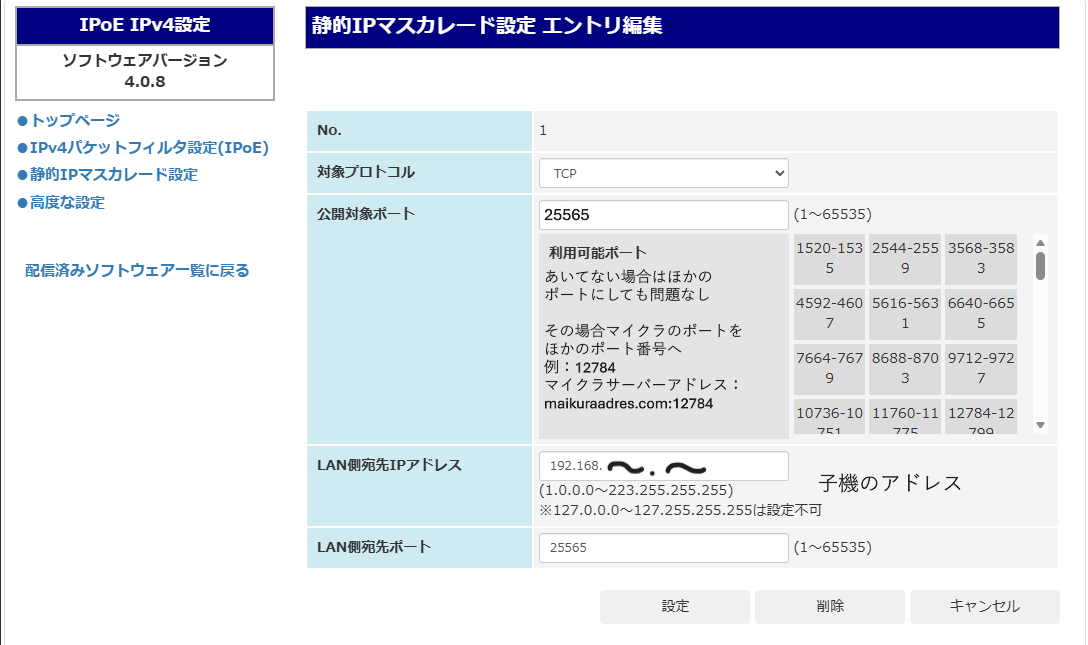This screenshot has width=1088, height=645.
Task: Click the No. row value 1
Action: click(543, 130)
